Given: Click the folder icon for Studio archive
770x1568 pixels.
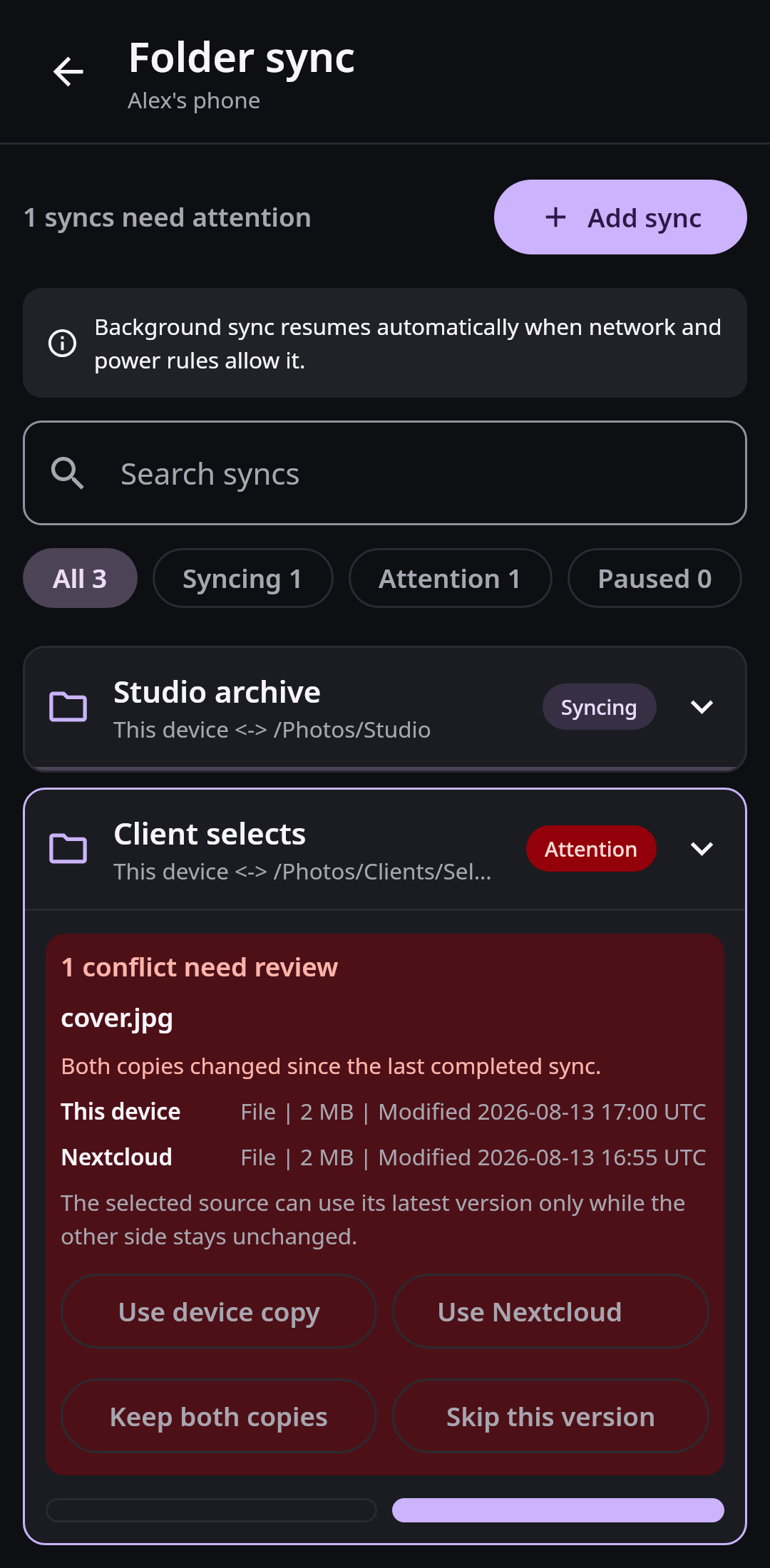Looking at the screenshot, I should (68, 707).
